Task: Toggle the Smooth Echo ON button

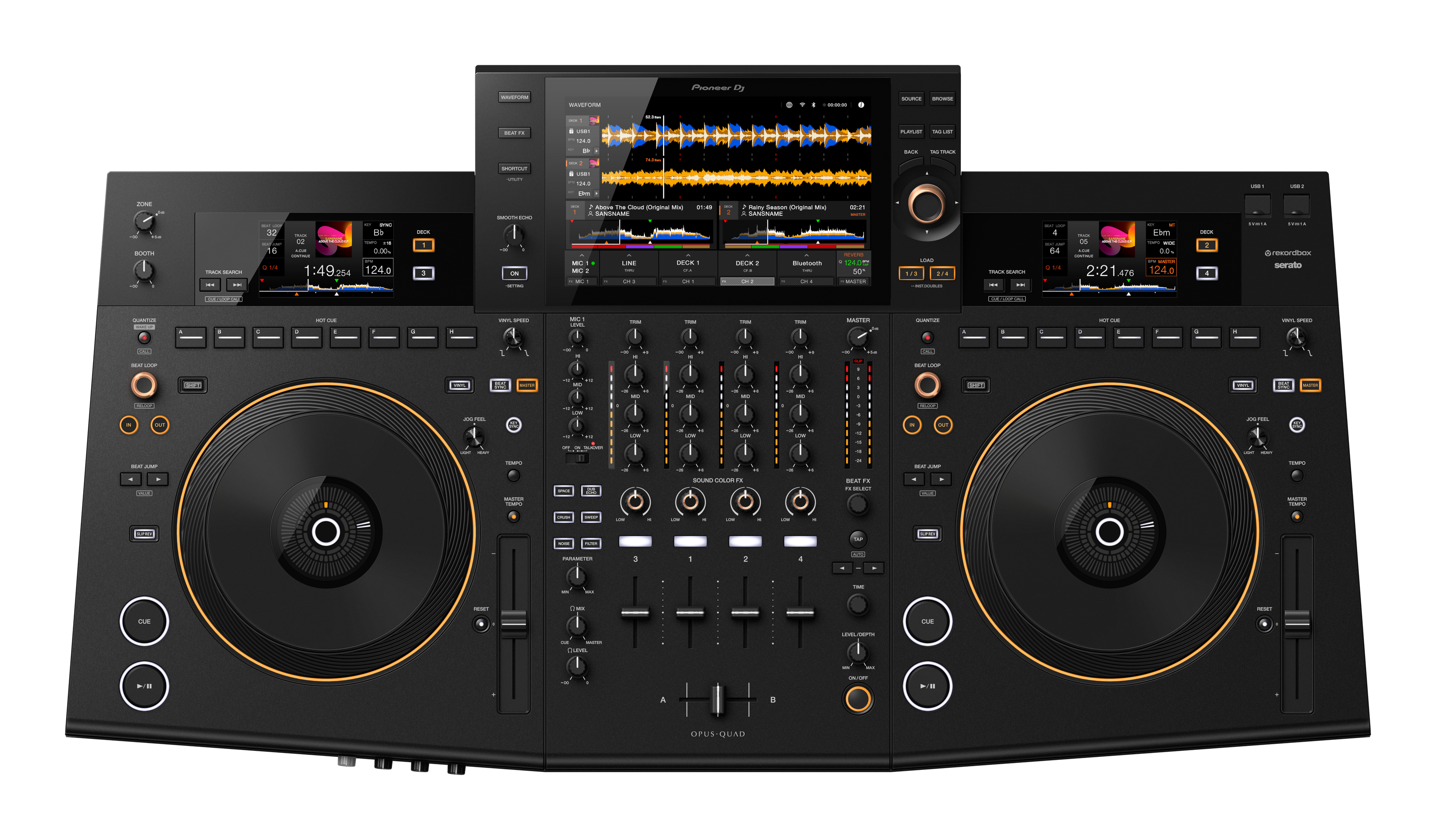Action: point(514,273)
